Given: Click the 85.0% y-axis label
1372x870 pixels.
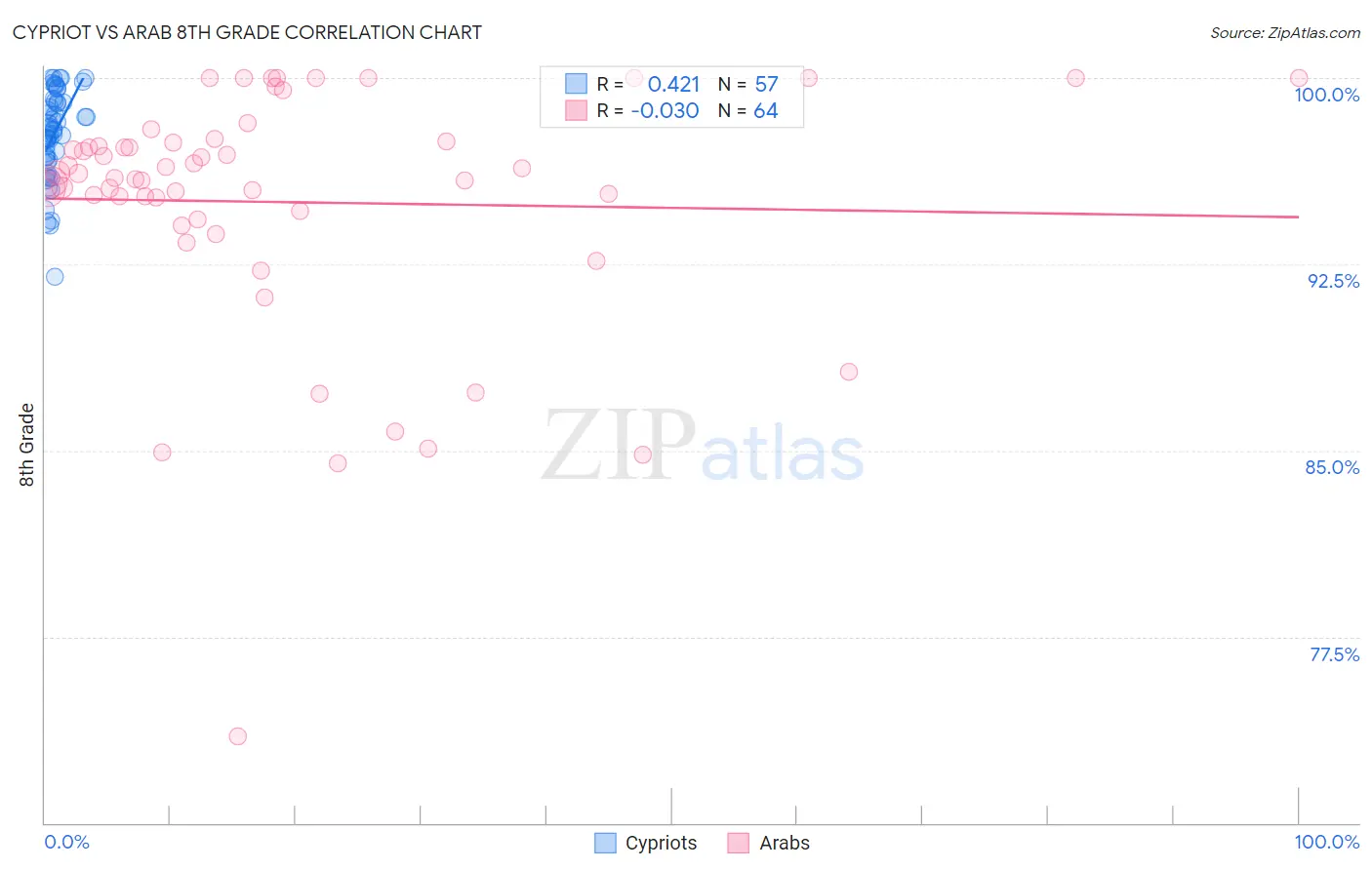Looking at the screenshot, I should [1332, 467].
